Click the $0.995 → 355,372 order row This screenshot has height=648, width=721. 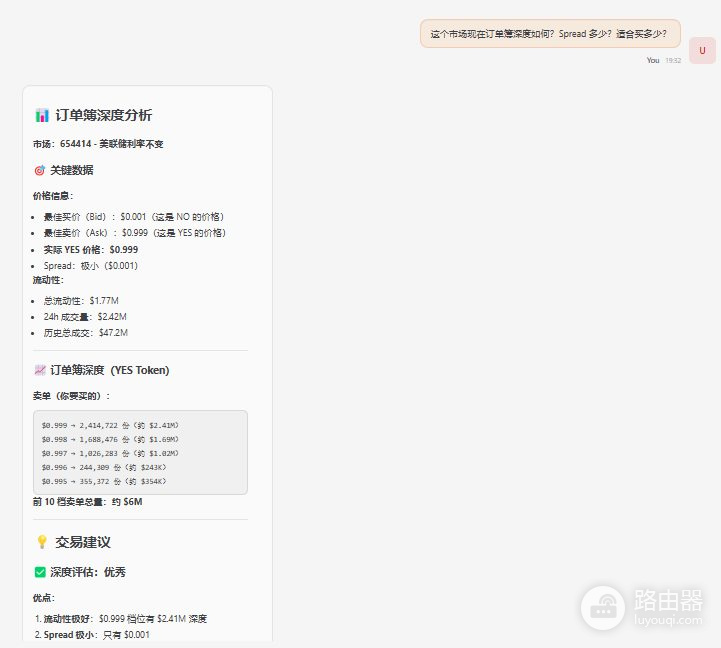click(104, 481)
